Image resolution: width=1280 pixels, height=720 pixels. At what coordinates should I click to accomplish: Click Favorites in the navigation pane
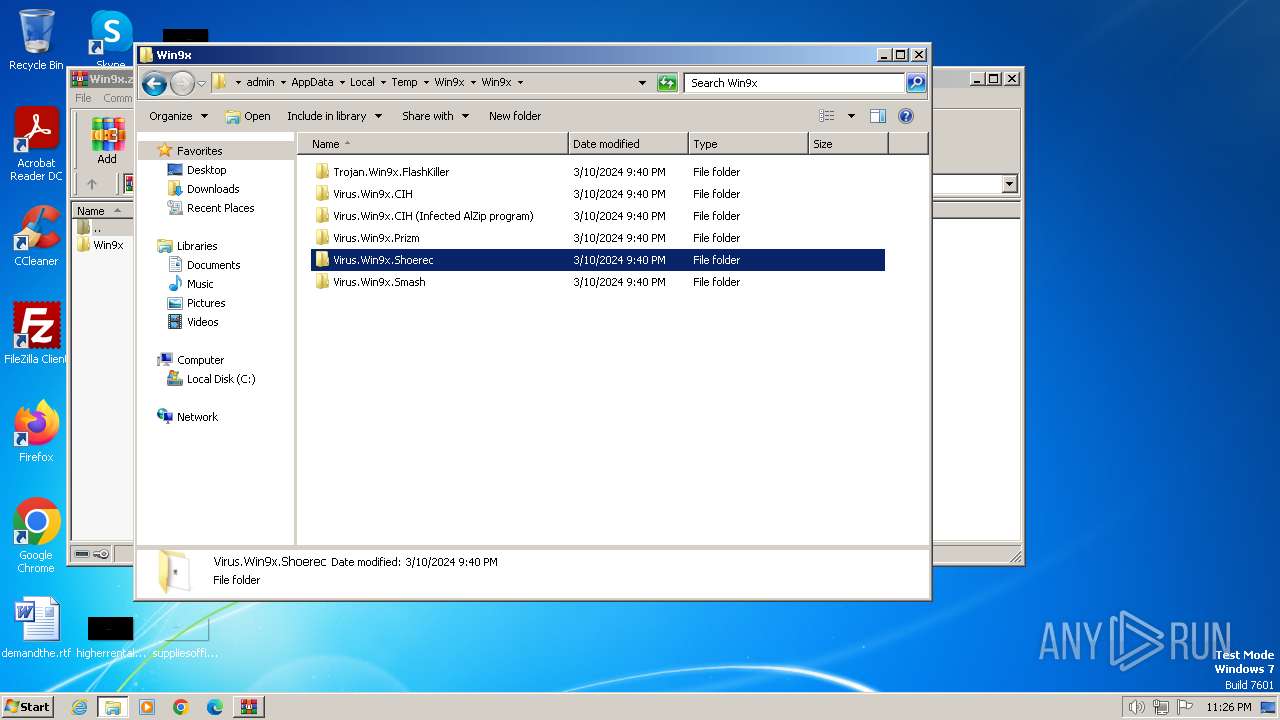pos(199,151)
